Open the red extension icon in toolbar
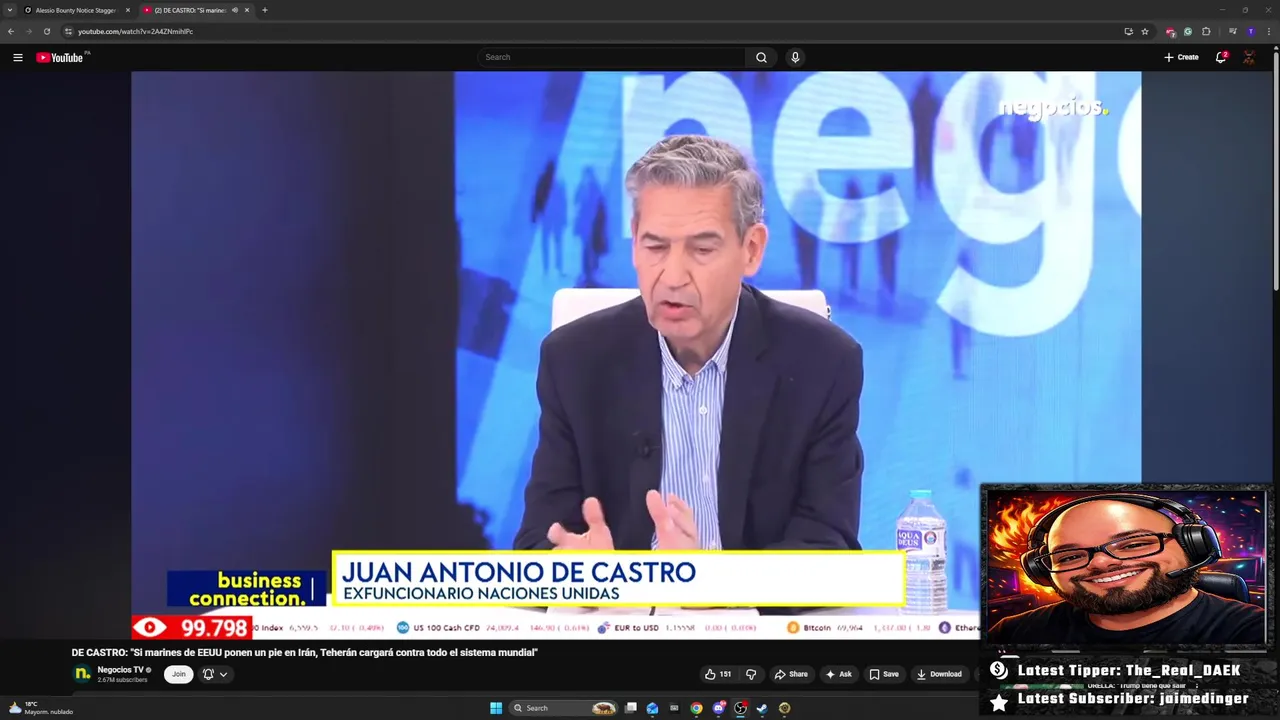The image size is (1280, 720). point(1171,31)
